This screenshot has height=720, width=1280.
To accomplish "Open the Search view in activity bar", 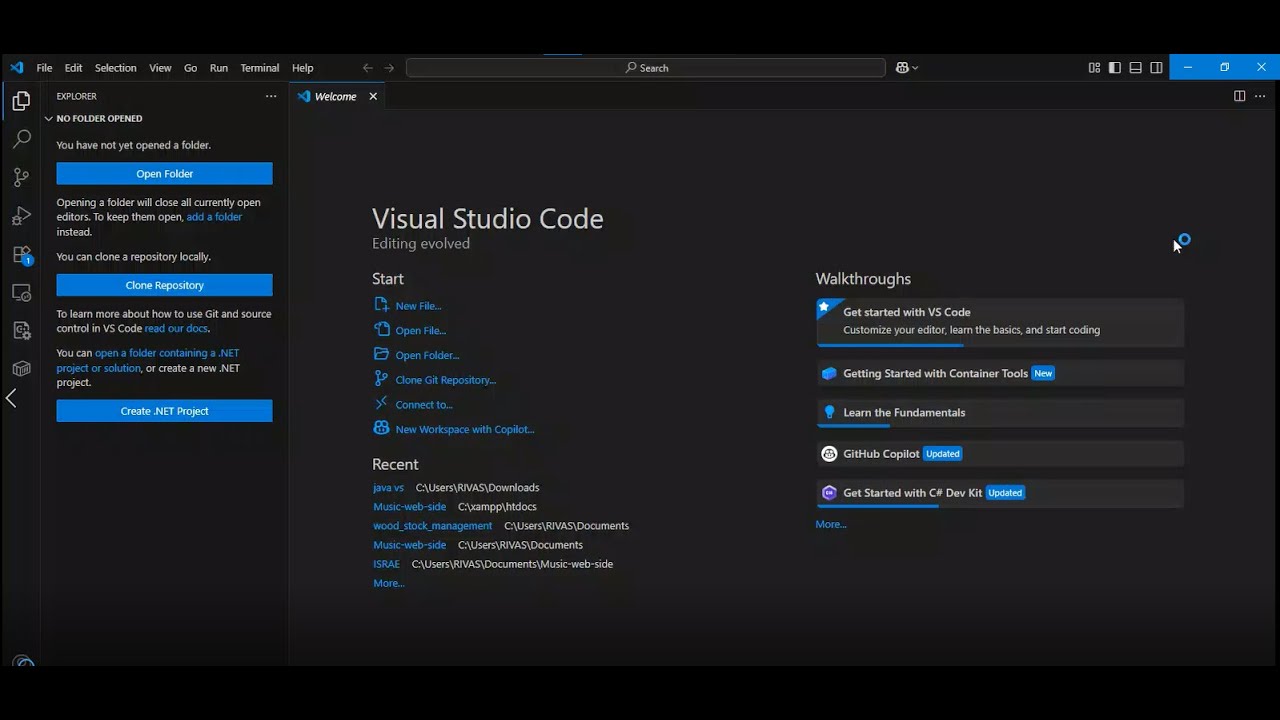I will coord(21,139).
